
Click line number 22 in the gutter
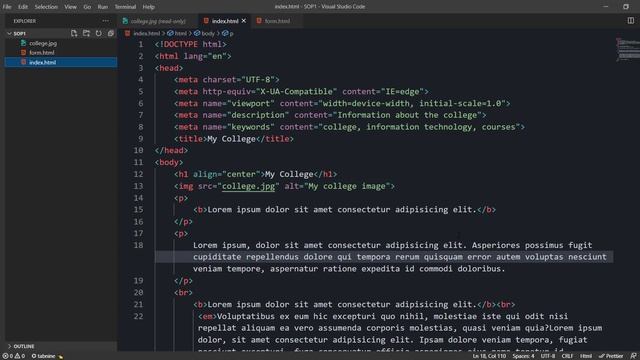coord(138,316)
